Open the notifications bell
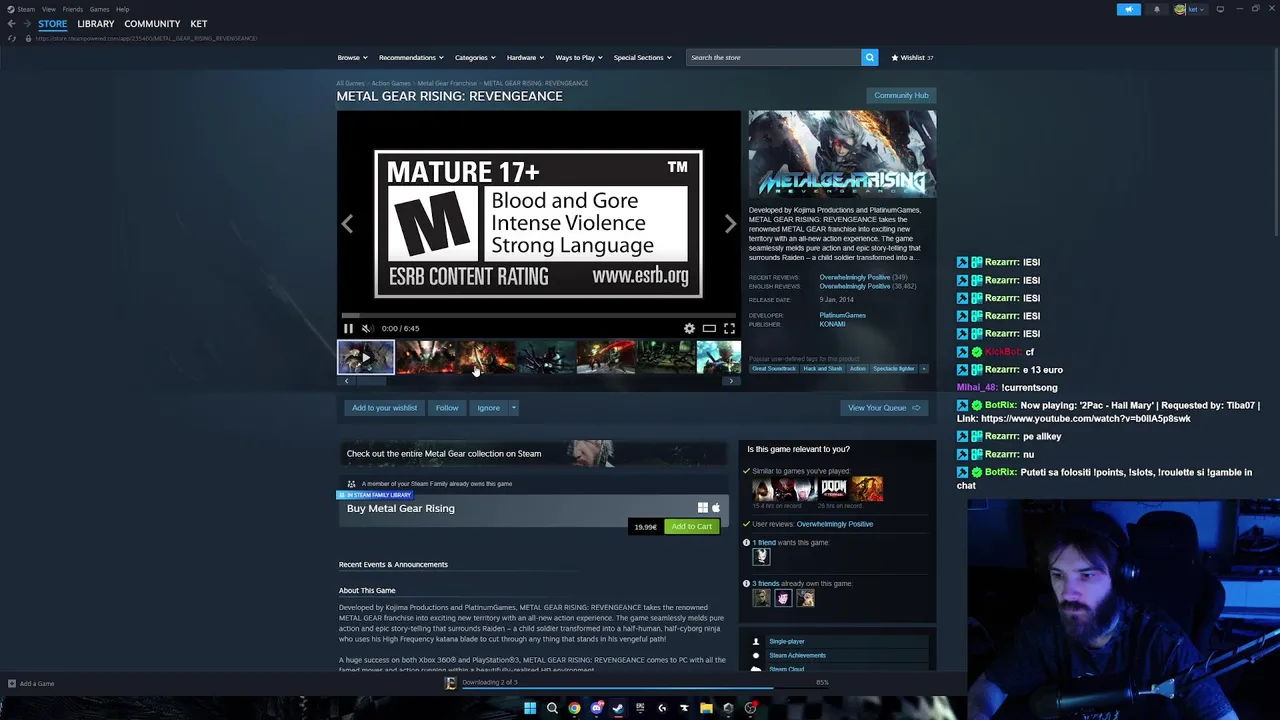 coord(1157,9)
